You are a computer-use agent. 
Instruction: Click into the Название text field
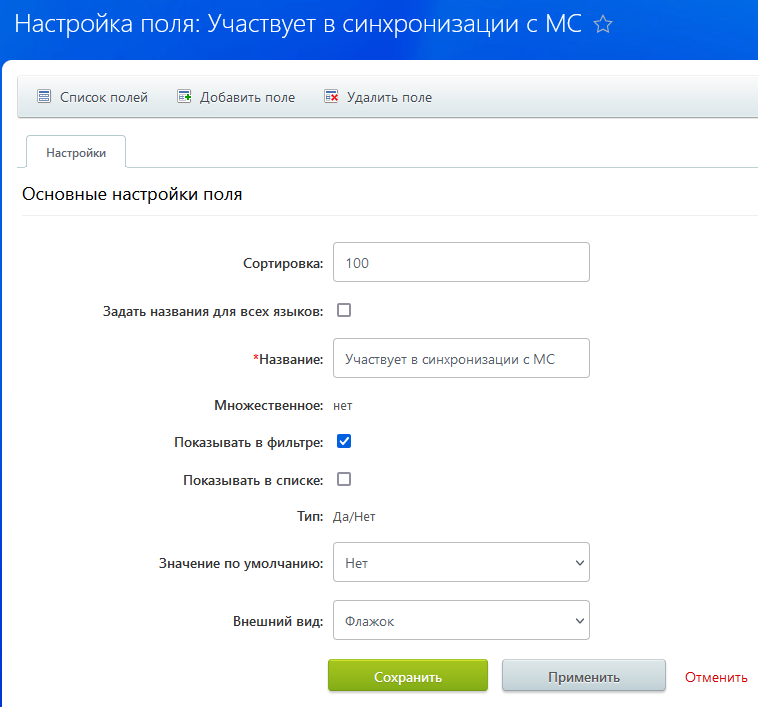460,358
